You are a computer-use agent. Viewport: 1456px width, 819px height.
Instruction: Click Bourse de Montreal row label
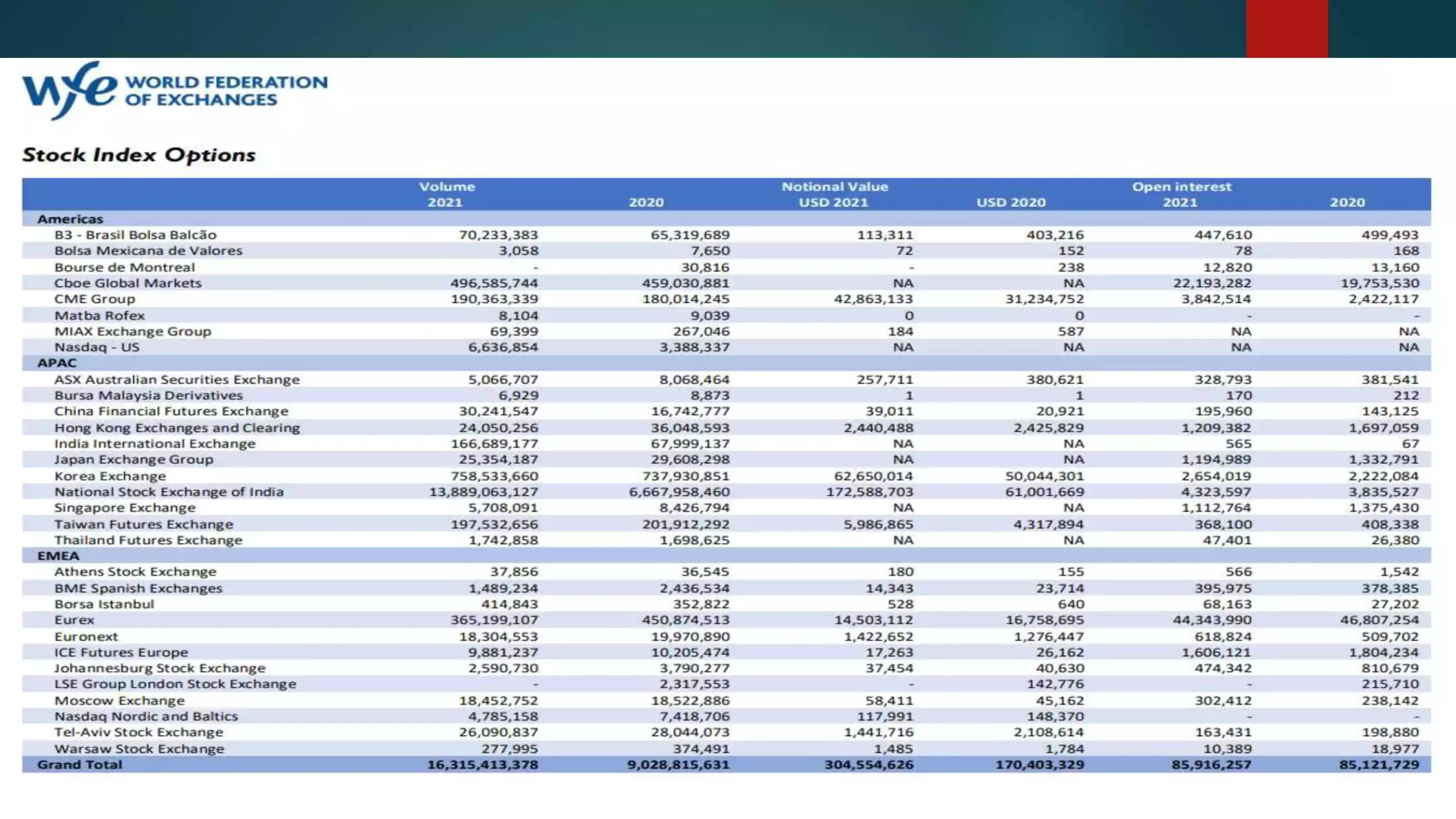pos(125,267)
